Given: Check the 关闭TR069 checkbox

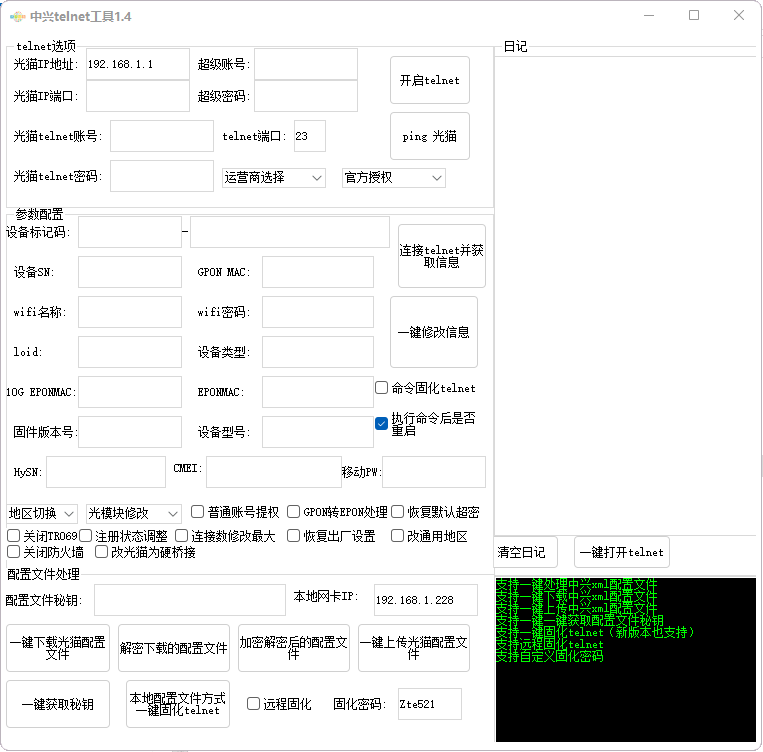Looking at the screenshot, I should 14,536.
